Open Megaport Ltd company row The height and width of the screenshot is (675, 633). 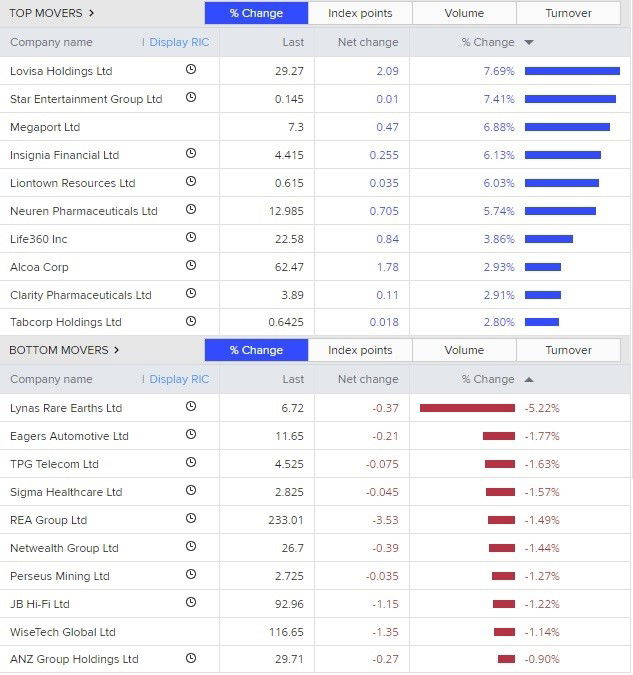pyautogui.click(x=315, y=127)
